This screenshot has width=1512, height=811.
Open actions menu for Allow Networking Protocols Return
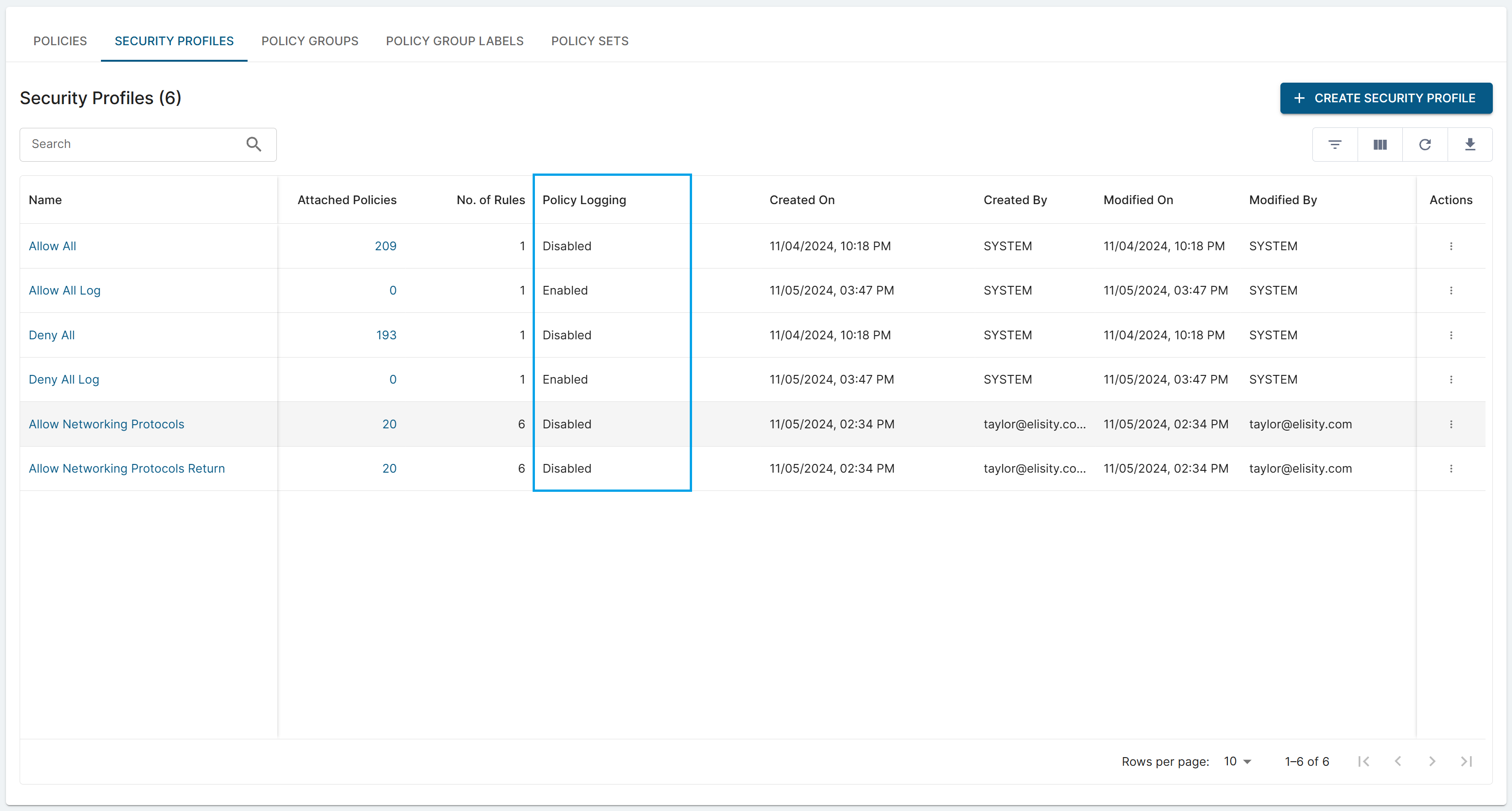point(1451,469)
